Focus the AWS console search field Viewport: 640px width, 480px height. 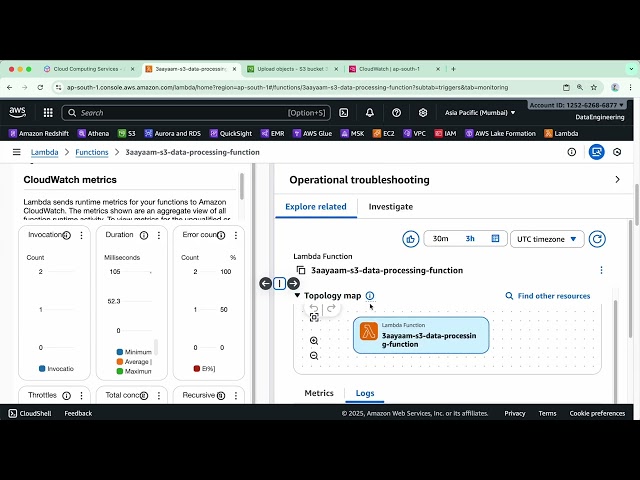tap(196, 113)
